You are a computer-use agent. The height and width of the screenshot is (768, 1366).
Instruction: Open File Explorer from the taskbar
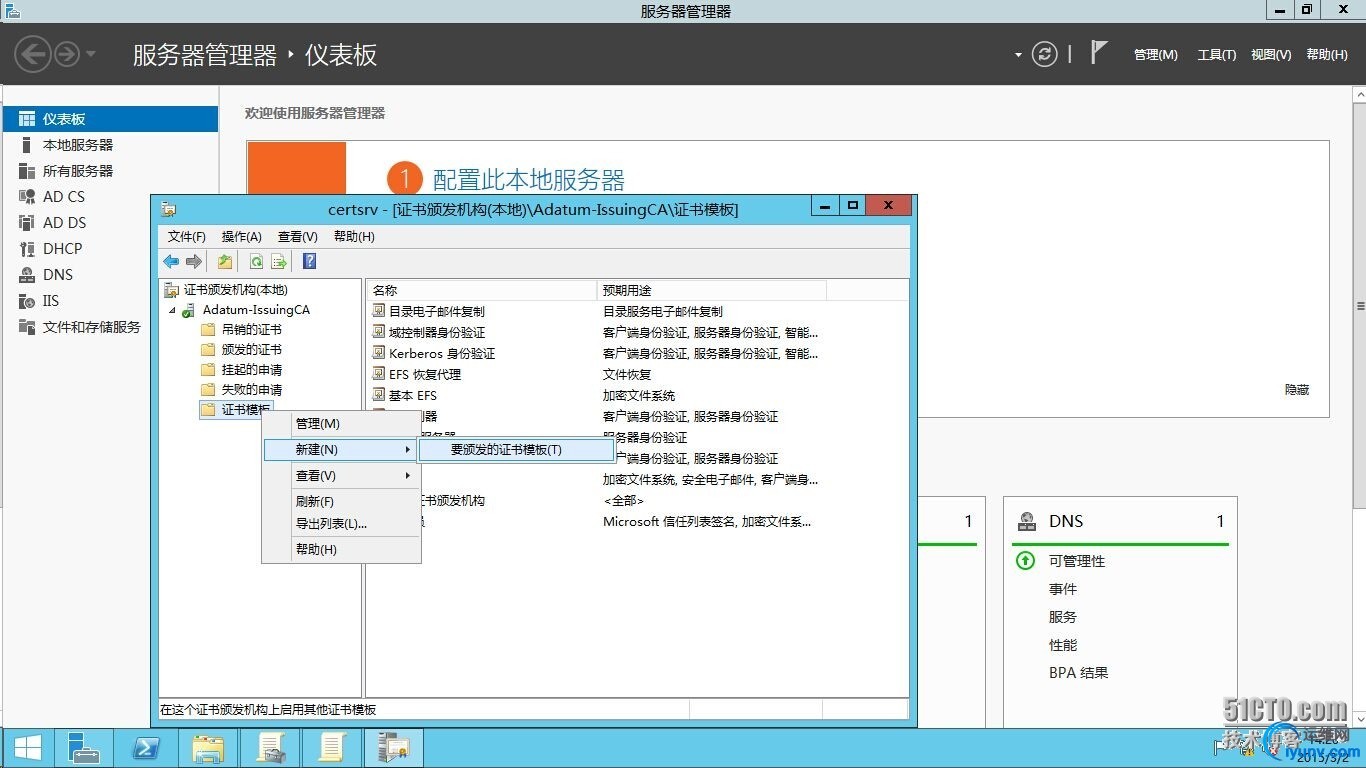[207, 748]
